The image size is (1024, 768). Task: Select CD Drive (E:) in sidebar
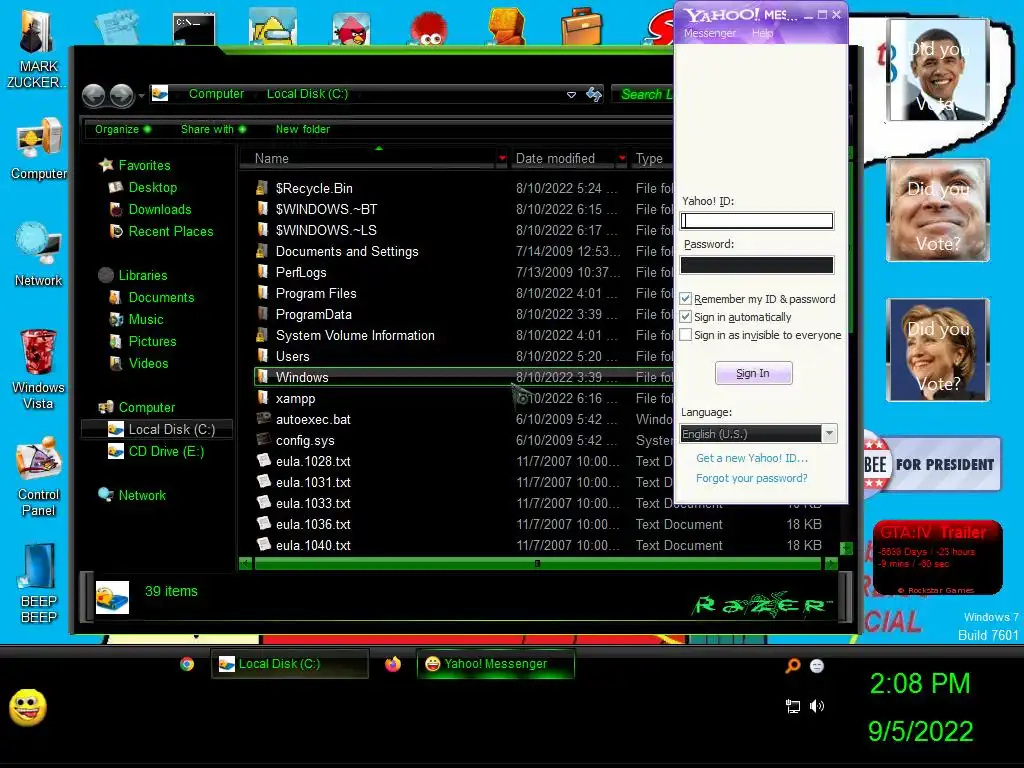pyautogui.click(x=166, y=451)
